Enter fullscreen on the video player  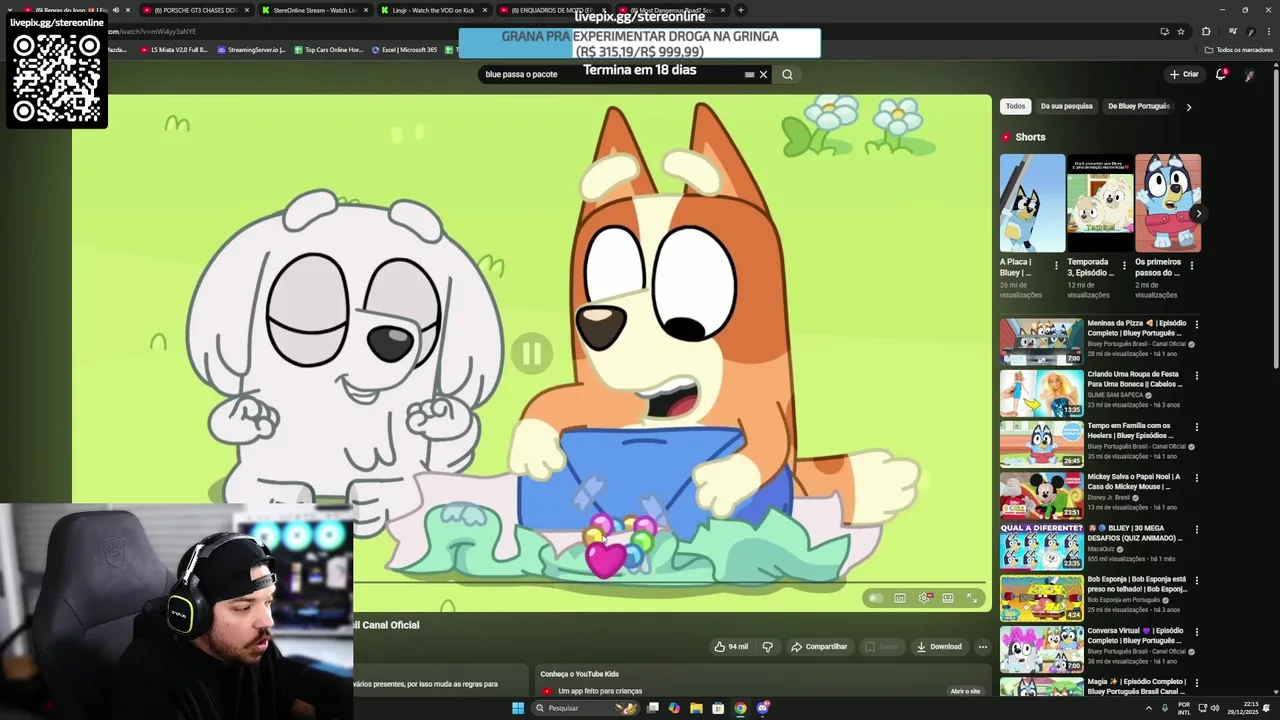pos(972,598)
